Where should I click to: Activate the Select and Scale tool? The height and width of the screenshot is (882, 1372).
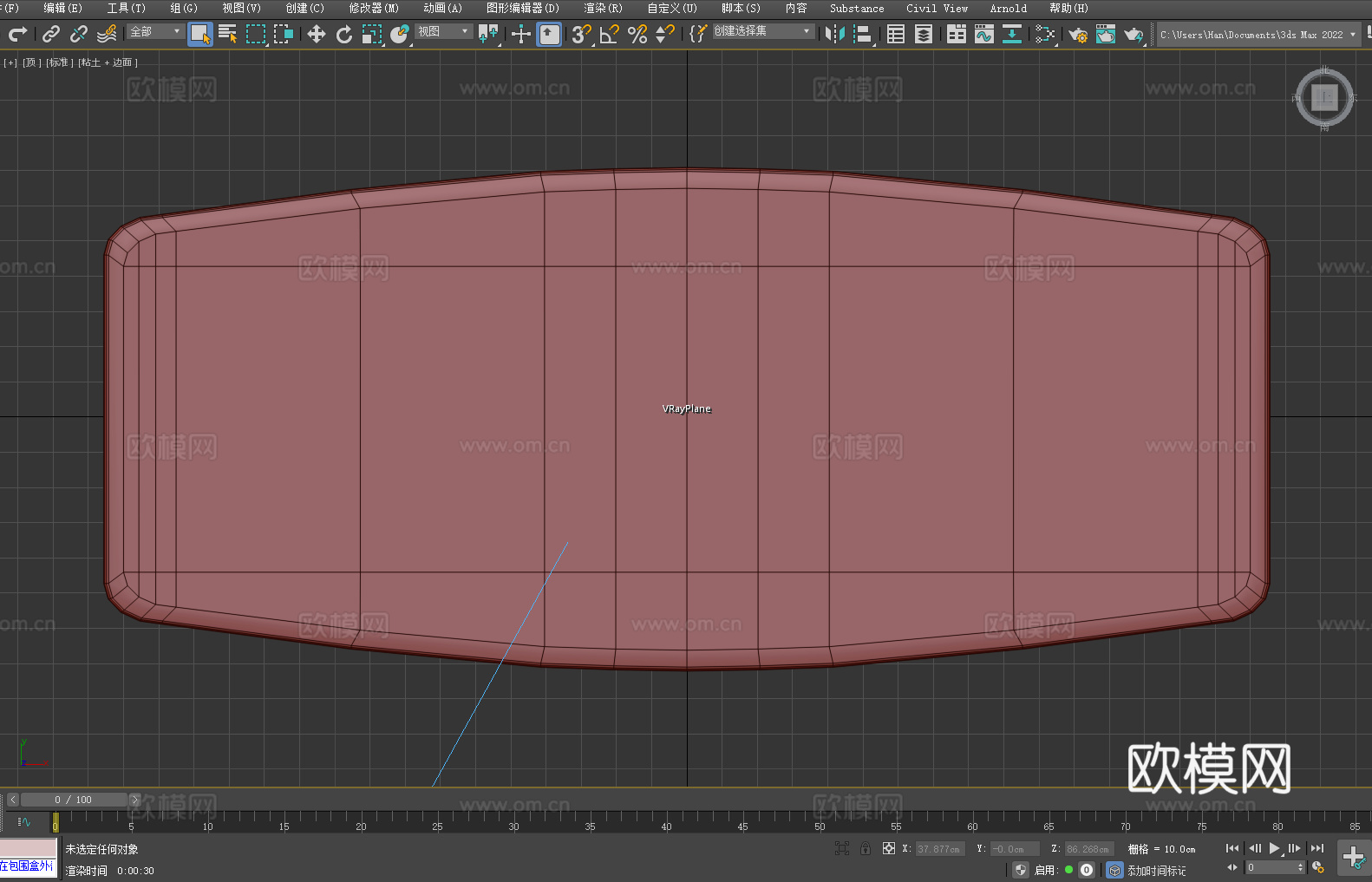tap(372, 34)
